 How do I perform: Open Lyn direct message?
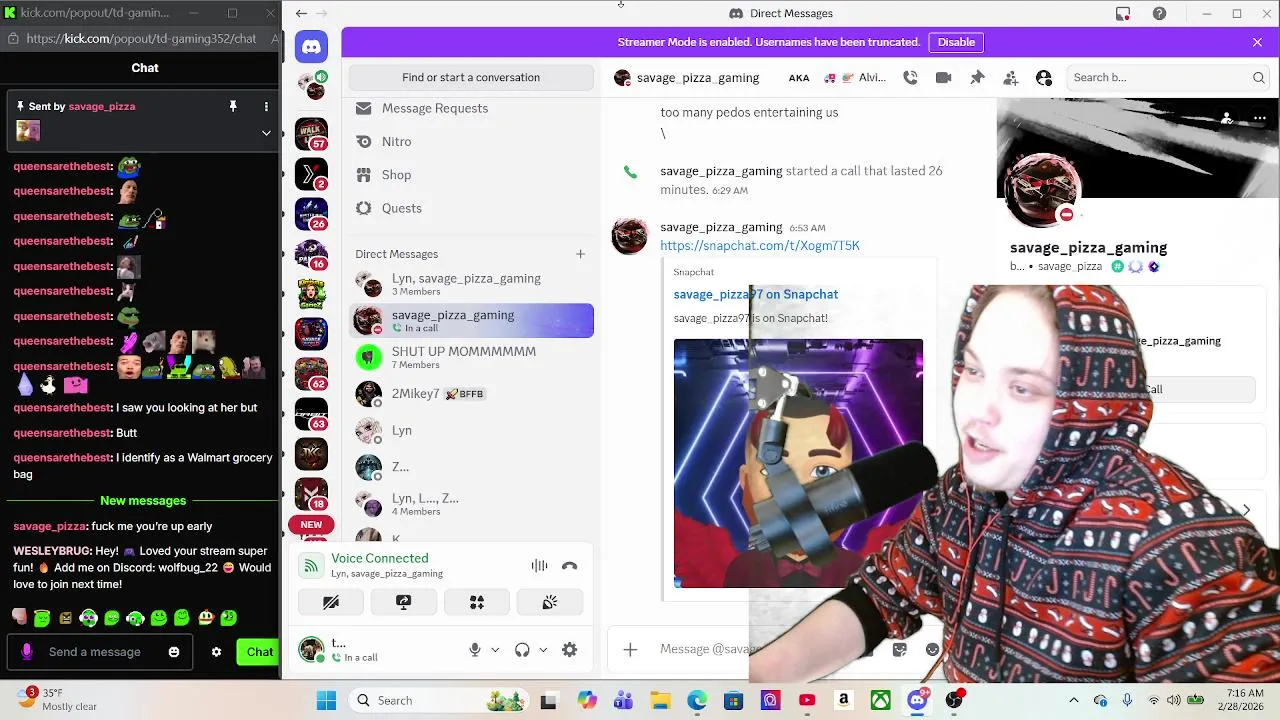tap(471, 430)
